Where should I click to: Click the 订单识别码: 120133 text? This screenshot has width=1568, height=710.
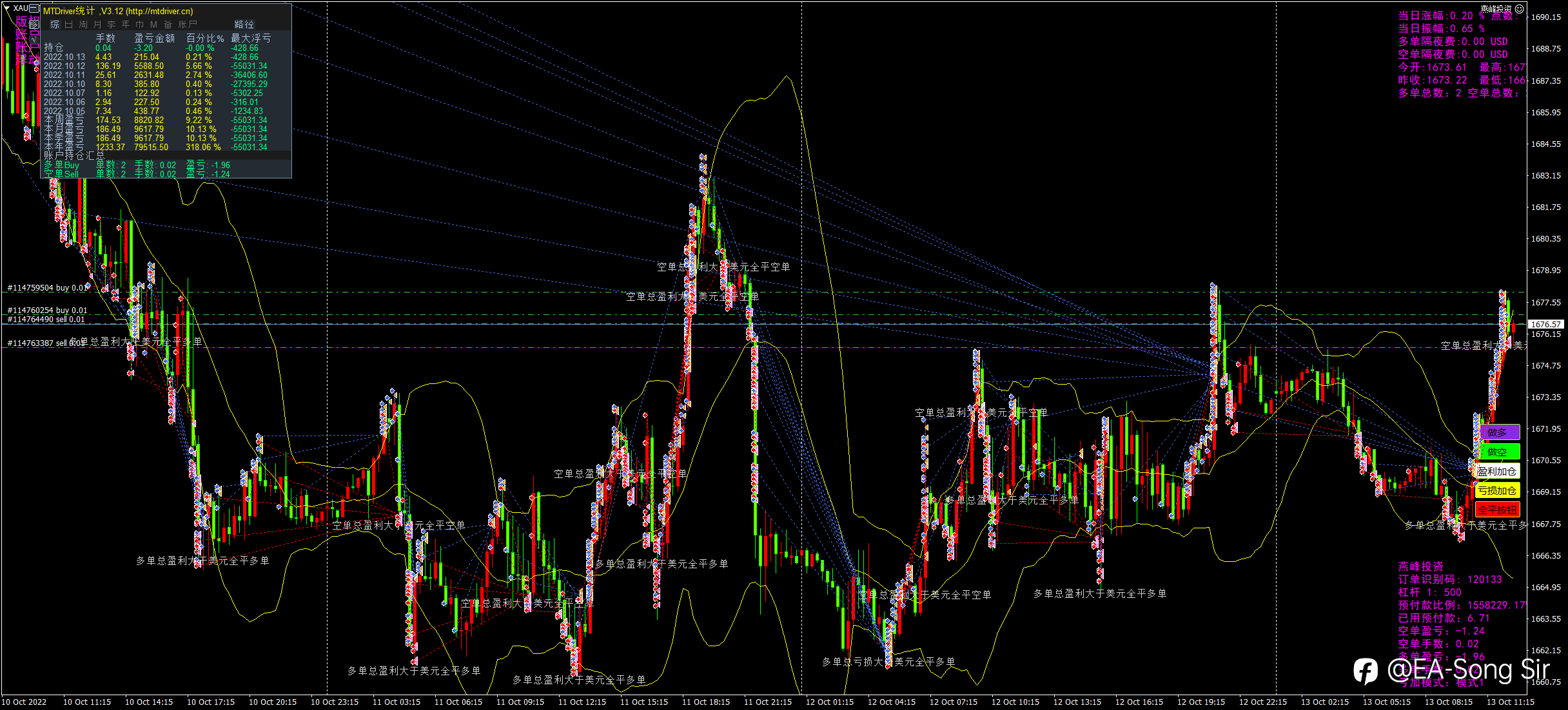[x=1450, y=579]
